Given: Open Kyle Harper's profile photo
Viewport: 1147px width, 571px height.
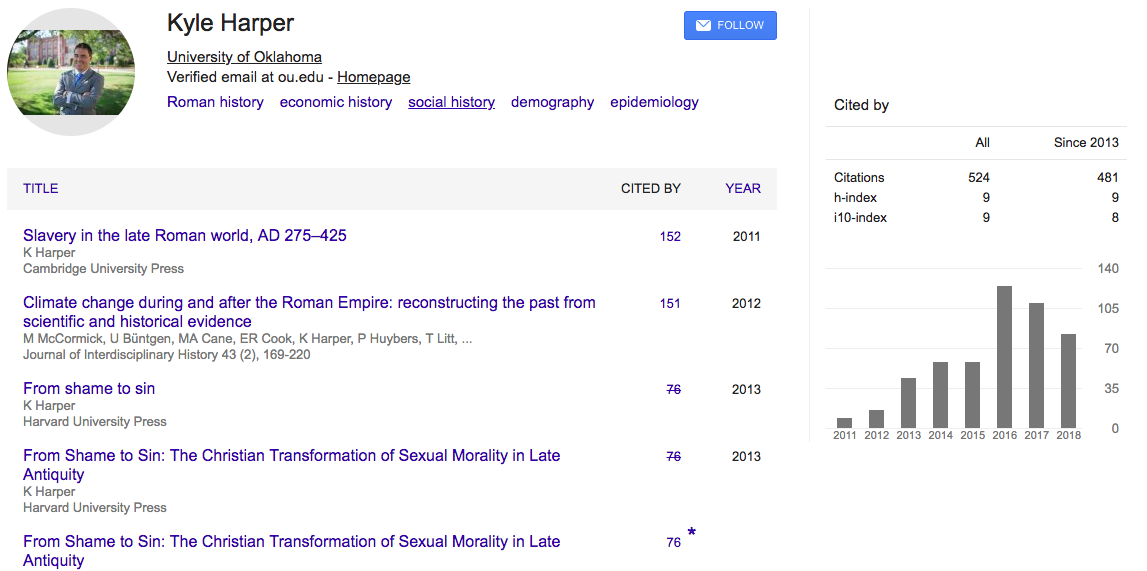Looking at the screenshot, I should coord(71,72).
